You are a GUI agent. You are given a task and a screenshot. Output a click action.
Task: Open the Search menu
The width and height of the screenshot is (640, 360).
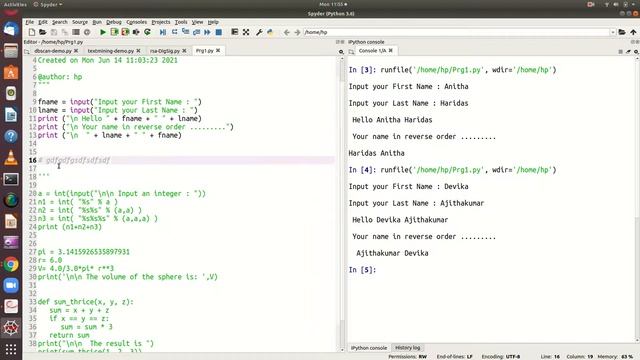(60, 22)
